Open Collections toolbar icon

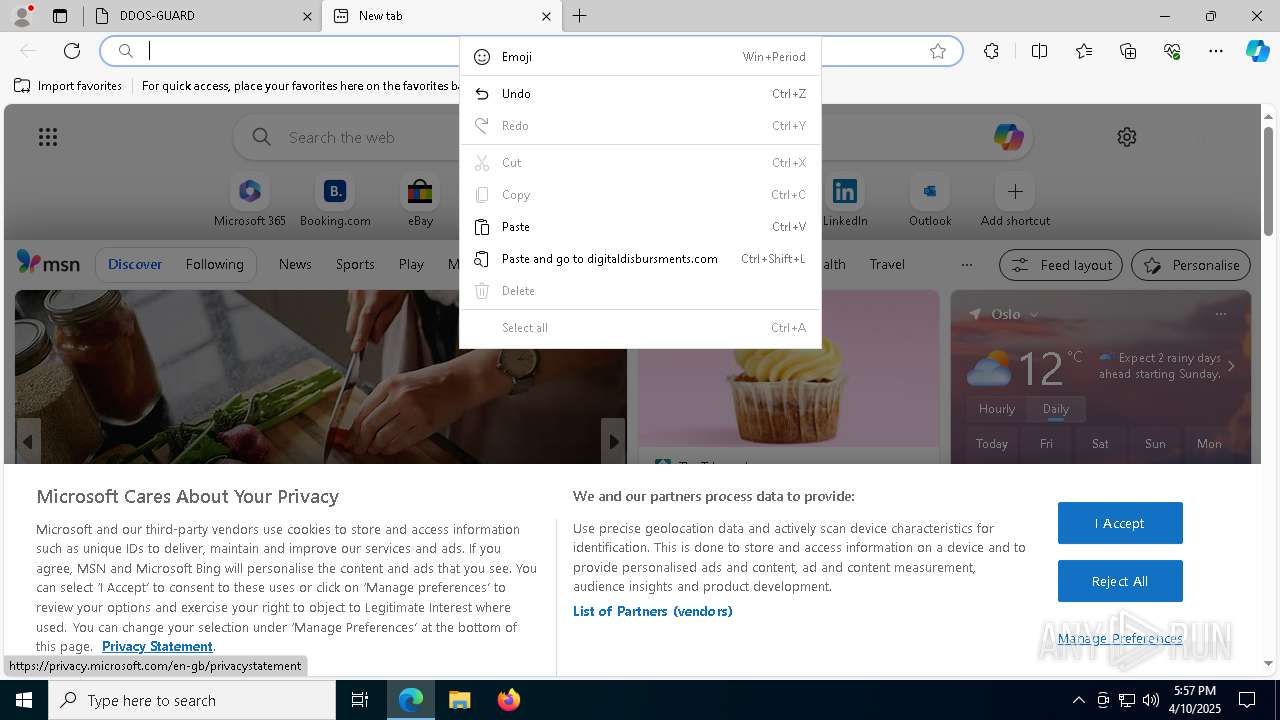1128,51
